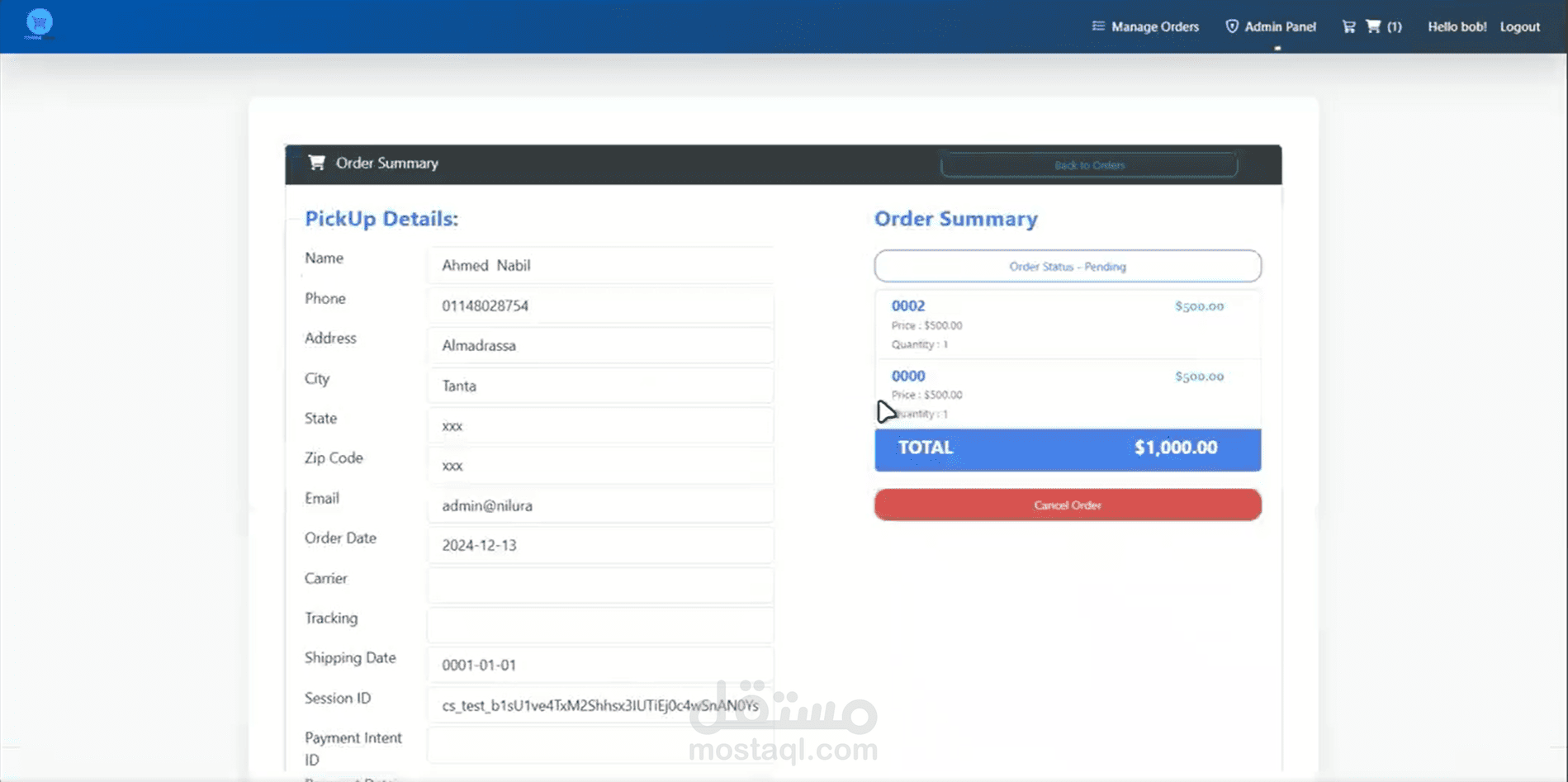Click the product name 0002
The height and width of the screenshot is (782, 1568).
[x=908, y=306]
